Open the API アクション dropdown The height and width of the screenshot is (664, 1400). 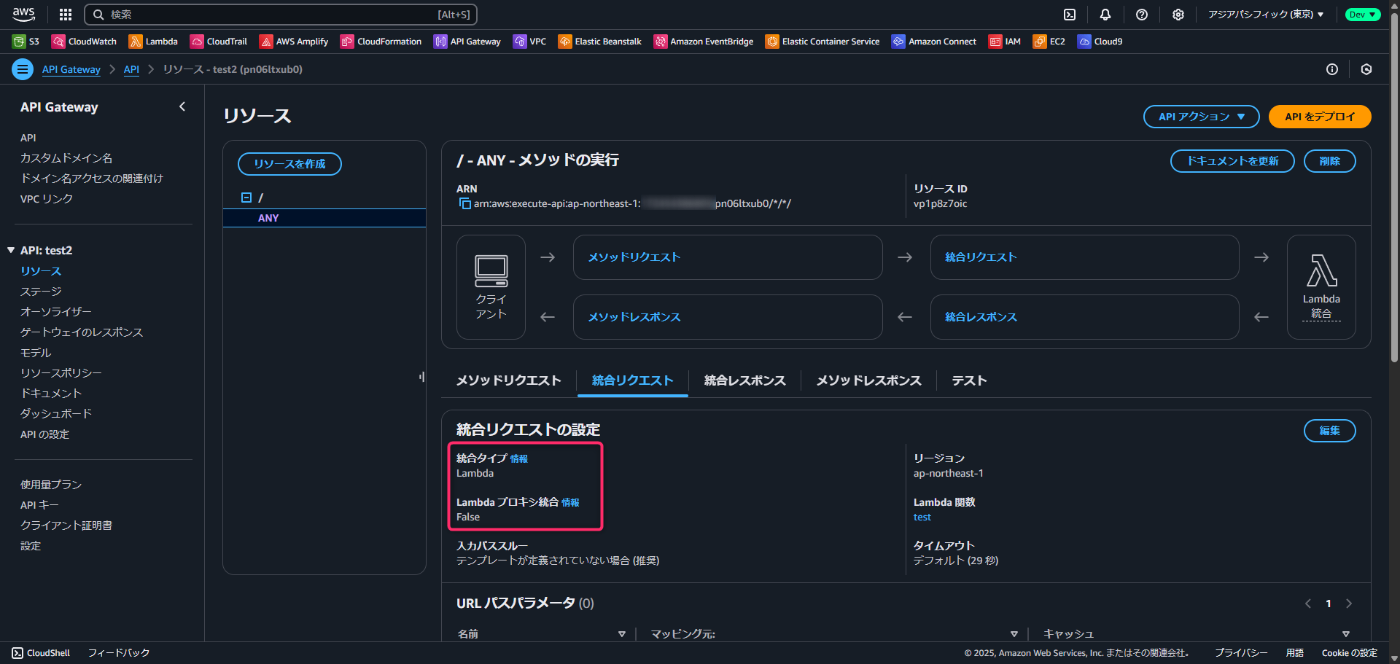[1200, 116]
